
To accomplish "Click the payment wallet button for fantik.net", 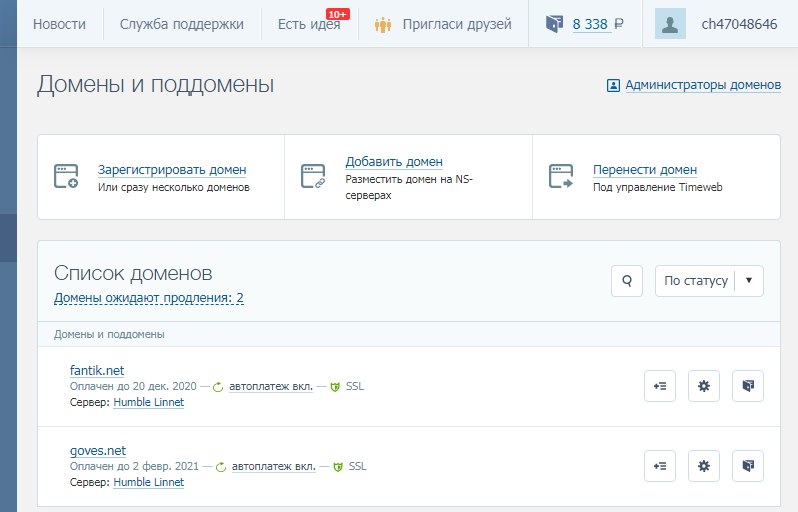I will [748, 386].
